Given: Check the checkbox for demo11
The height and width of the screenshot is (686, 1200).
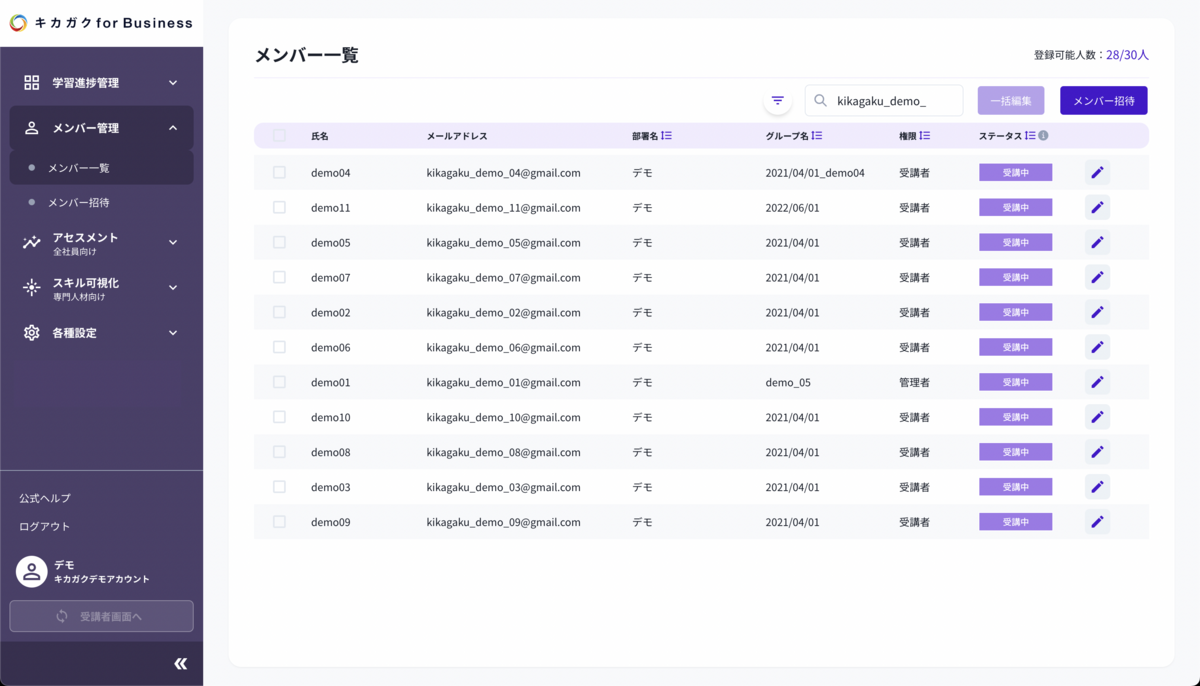Looking at the screenshot, I should coord(279,208).
